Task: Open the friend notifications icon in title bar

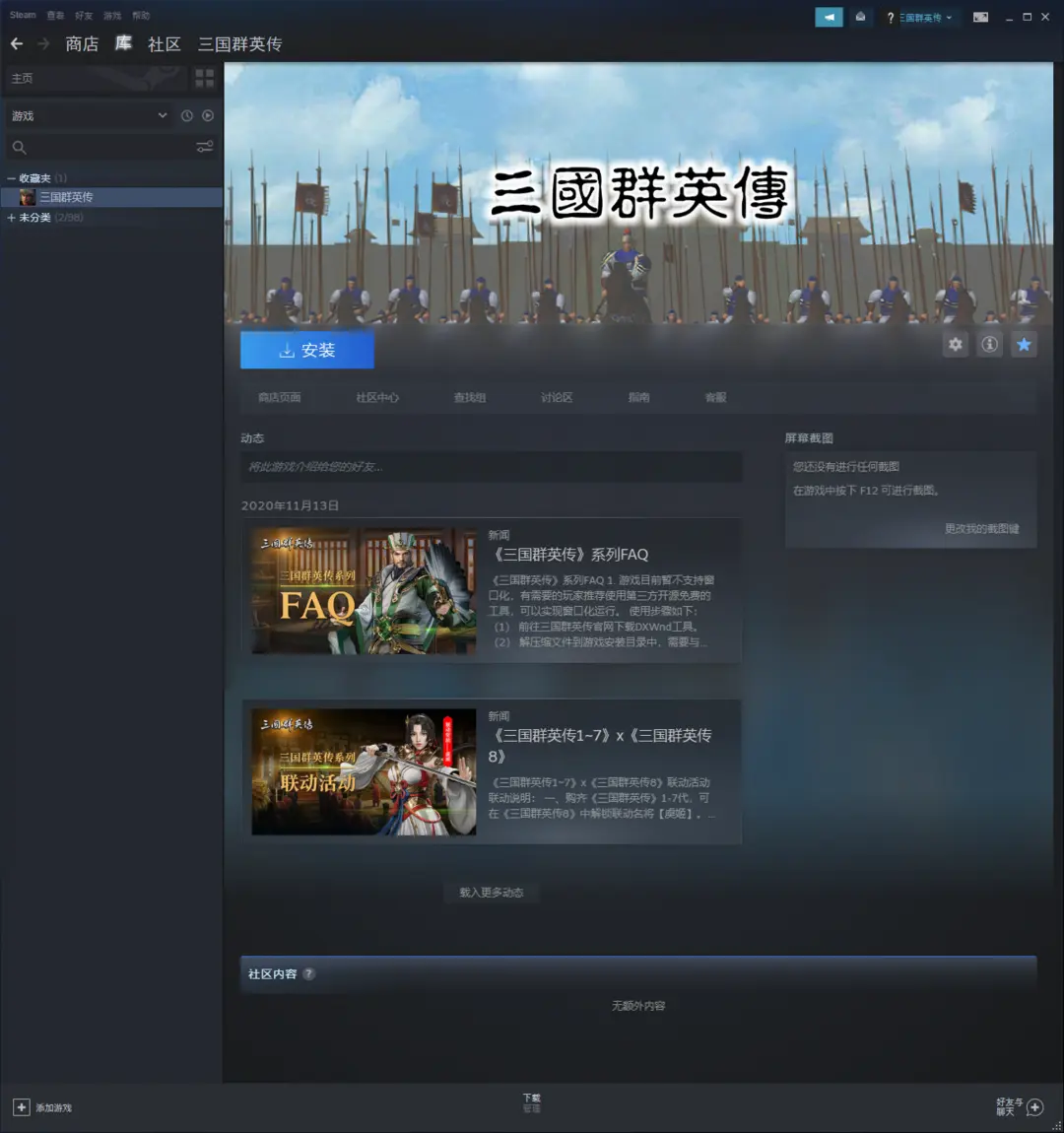Action: pyautogui.click(x=860, y=17)
